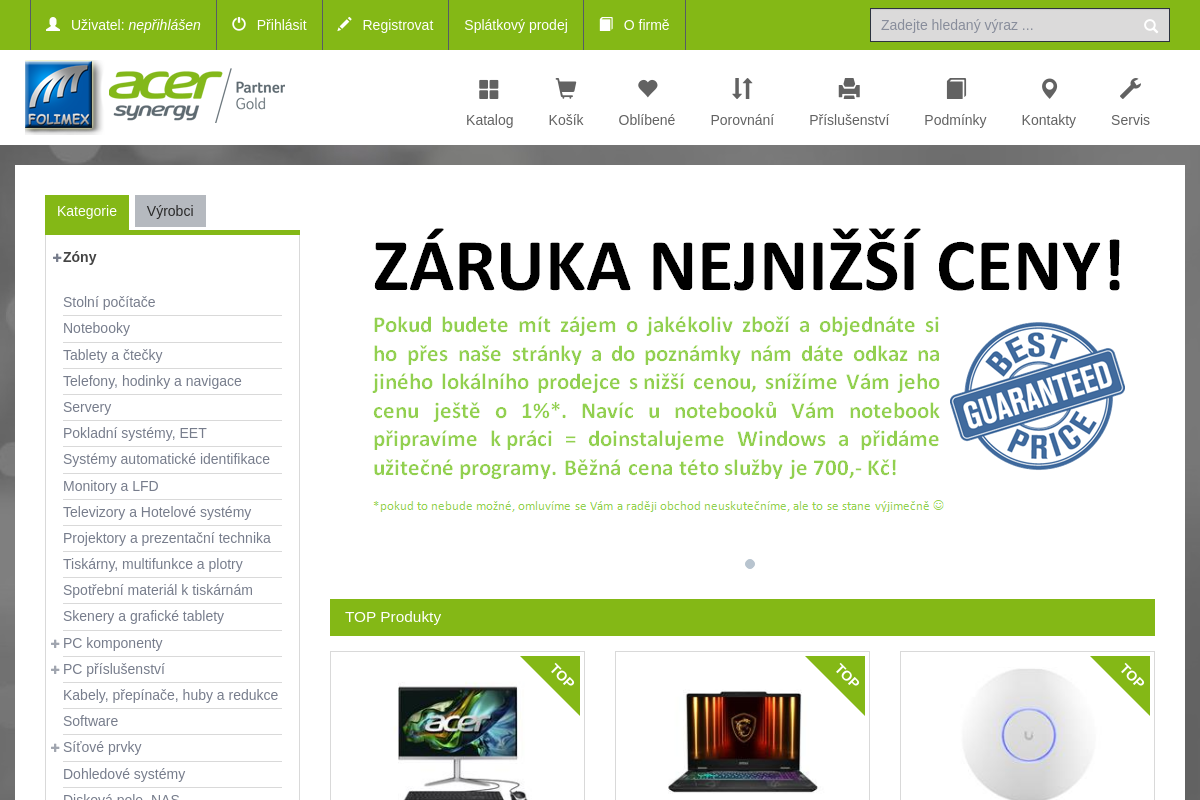This screenshot has height=800, width=1200.
Task: Open Telefony, hodinky a navigace category
Action: [x=152, y=381]
